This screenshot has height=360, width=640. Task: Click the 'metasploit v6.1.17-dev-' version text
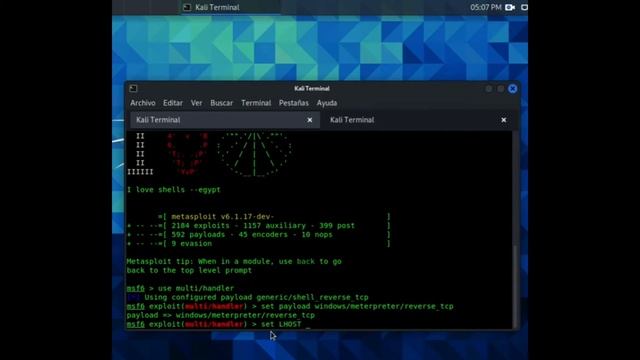(222, 216)
